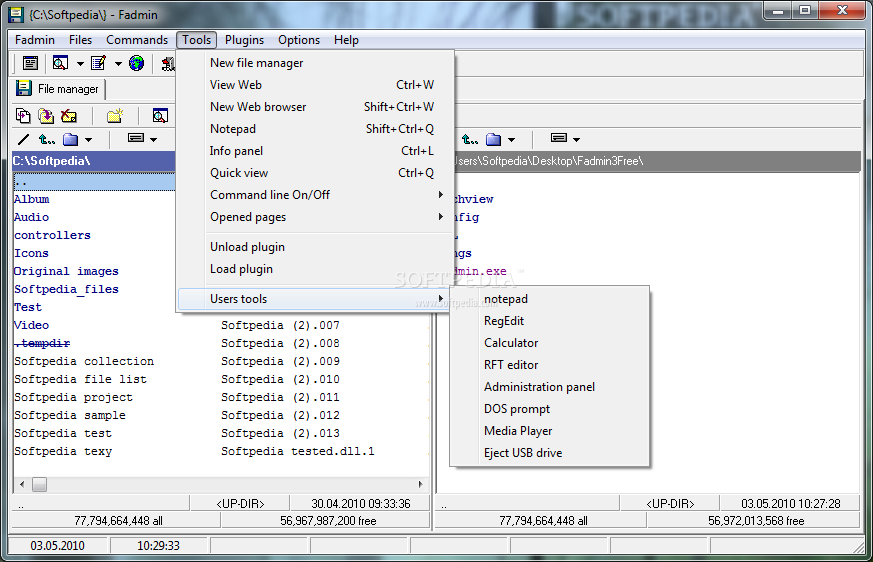
Task: Select the Softpedia_files folder in the left panel
Action: pos(66,289)
